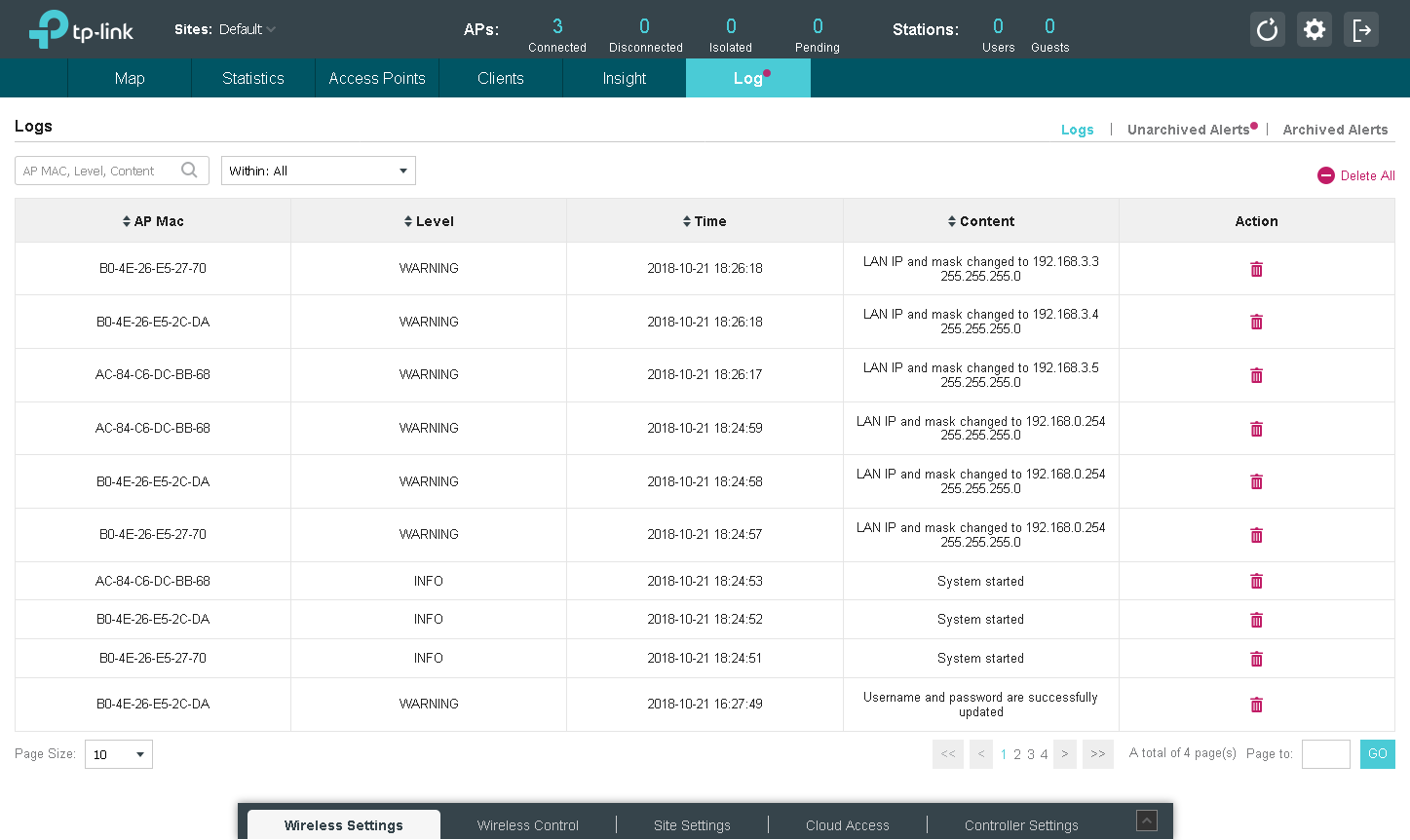The image size is (1410, 840).
Task: Click page number 1 in pagination
Action: [x=1004, y=754]
